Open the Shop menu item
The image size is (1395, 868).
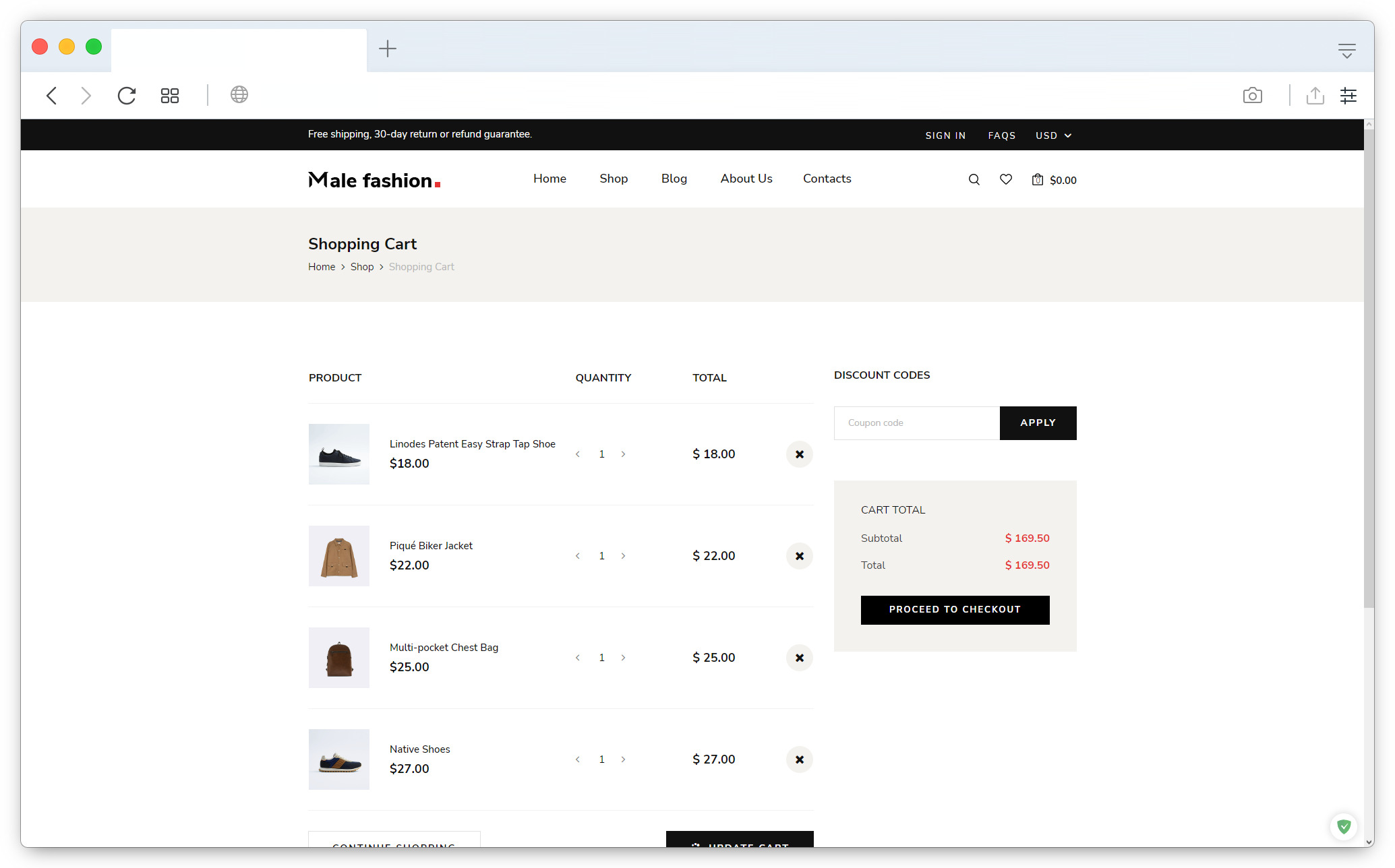(614, 179)
